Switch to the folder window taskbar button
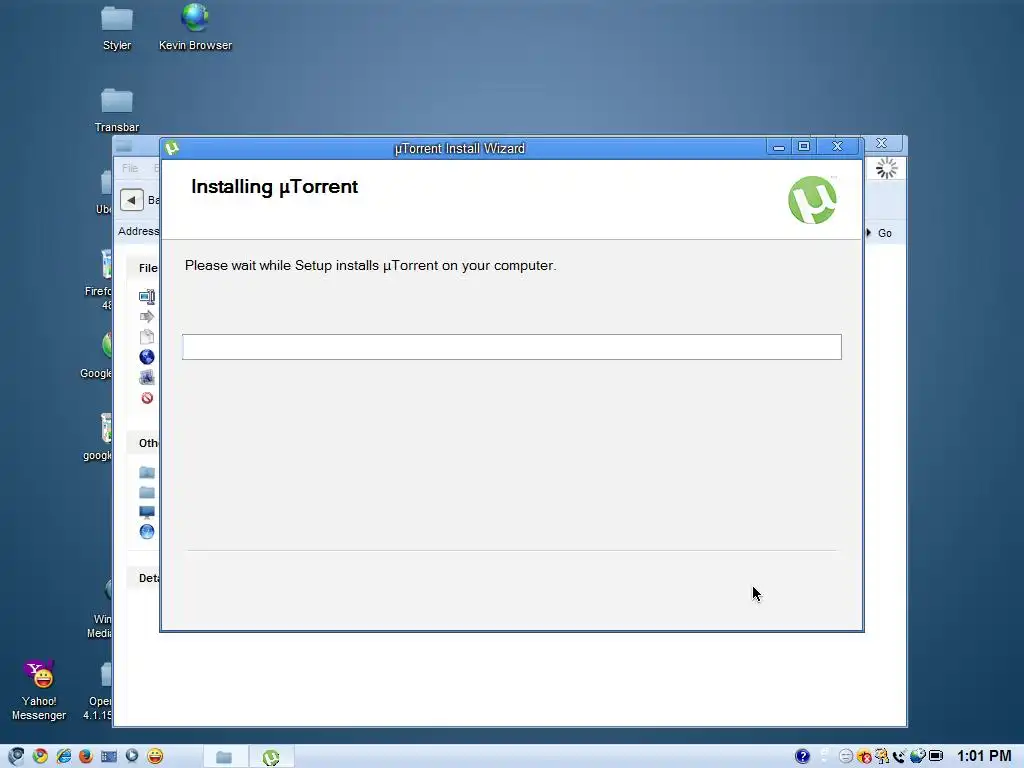Screen dimensions: 1024x768 point(224,756)
